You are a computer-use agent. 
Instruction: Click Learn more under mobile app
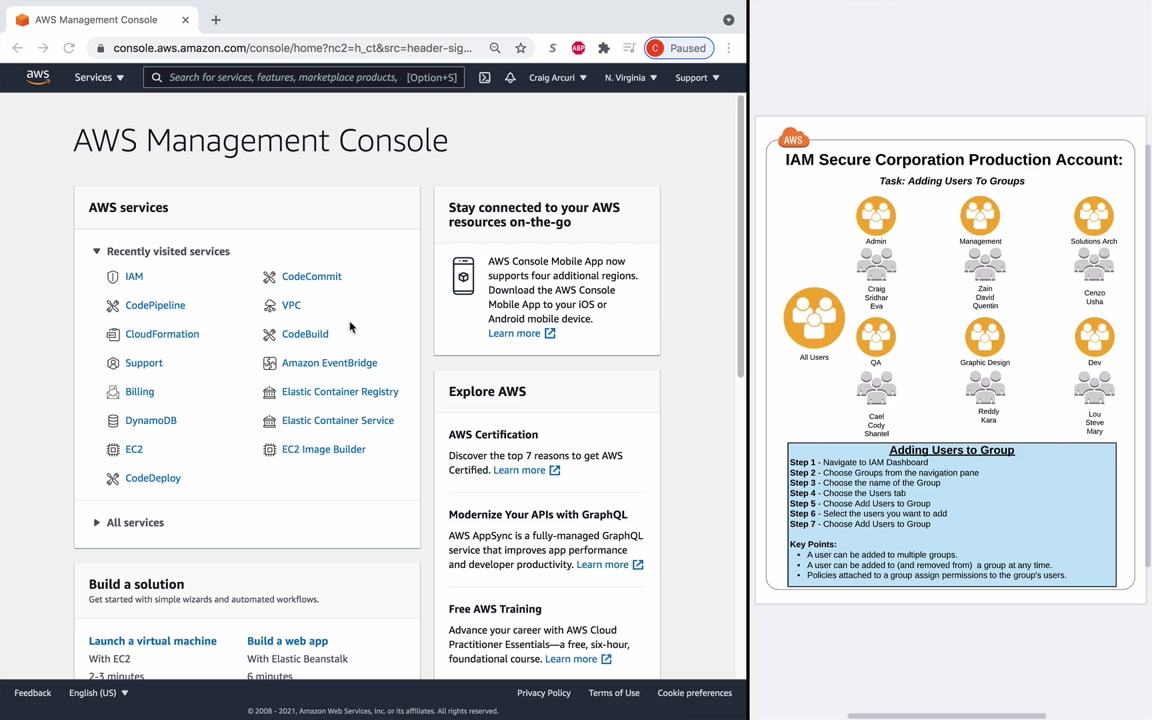[522, 333]
